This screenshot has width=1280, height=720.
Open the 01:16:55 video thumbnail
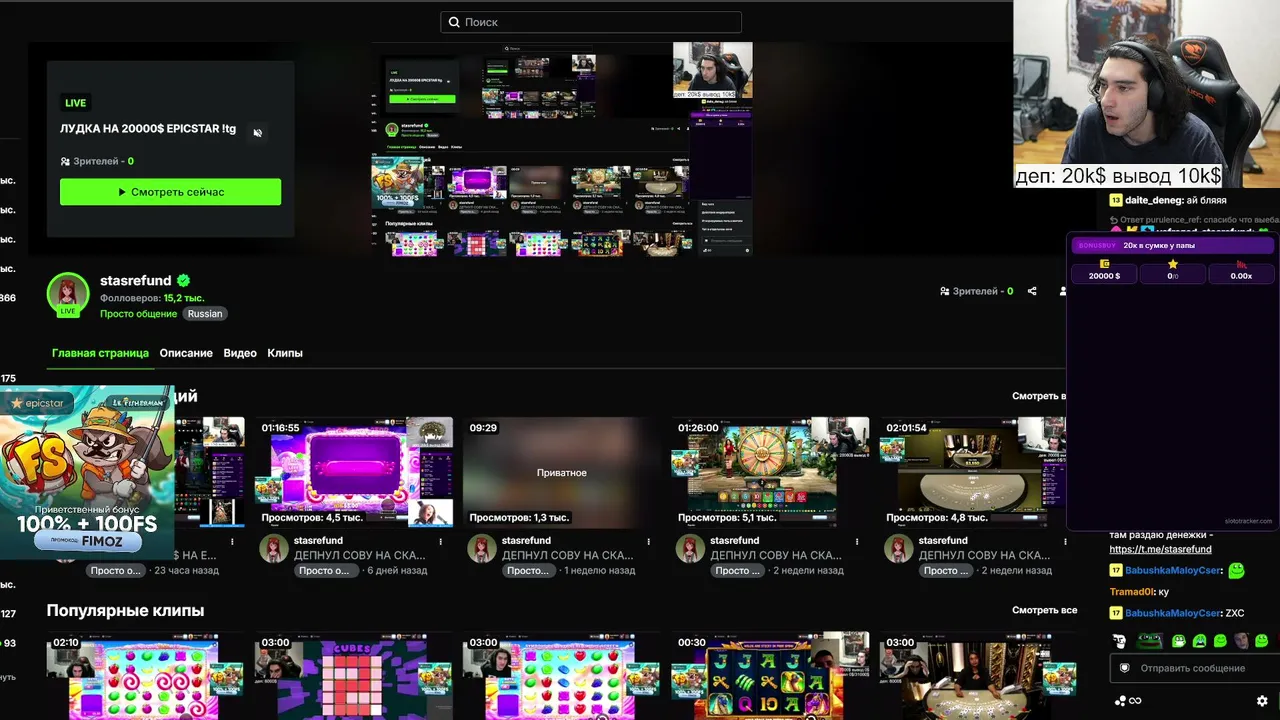(x=355, y=472)
